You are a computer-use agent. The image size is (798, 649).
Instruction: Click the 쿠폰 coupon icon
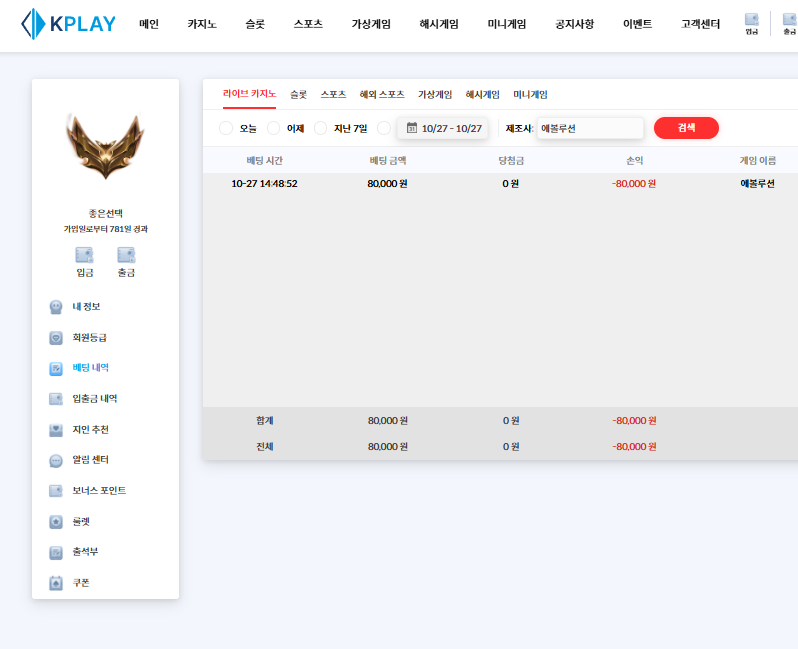tap(57, 583)
